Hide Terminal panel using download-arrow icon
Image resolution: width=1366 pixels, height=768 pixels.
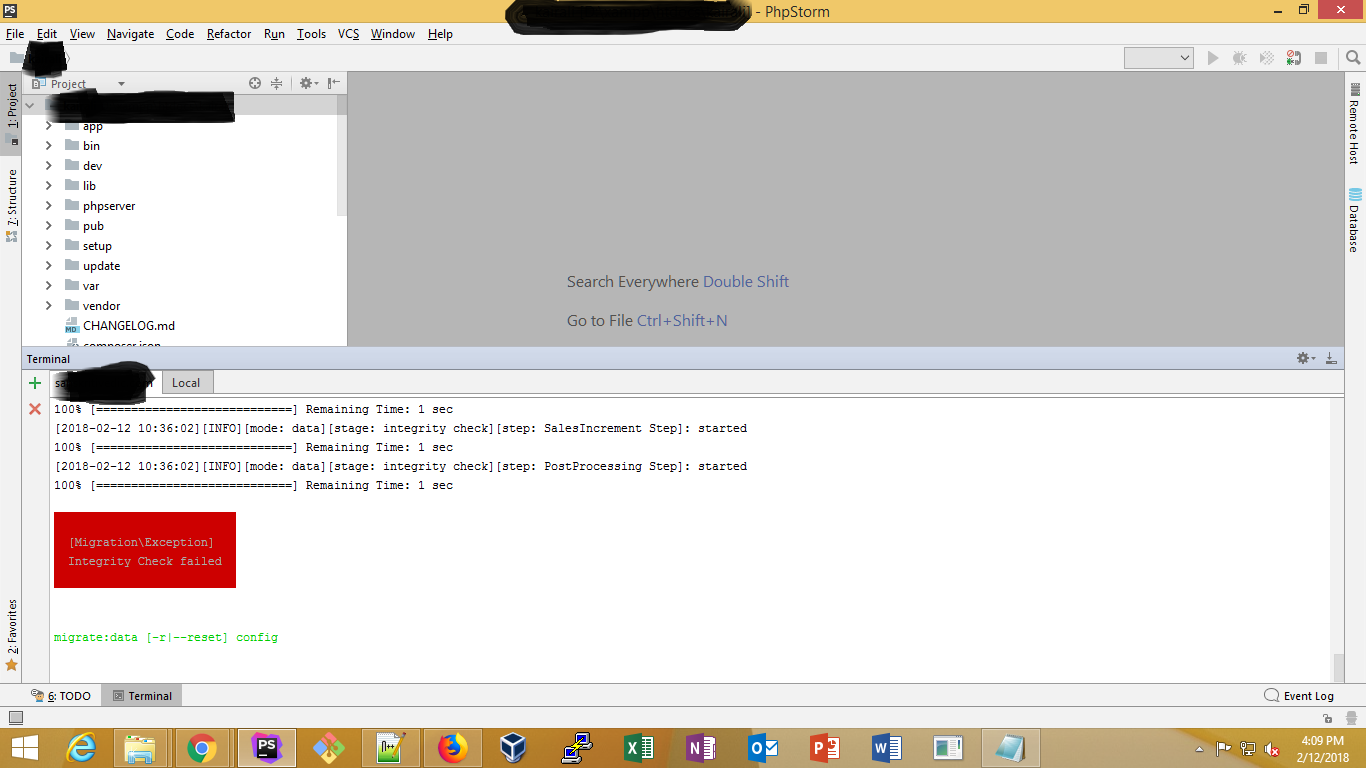[1331, 358]
